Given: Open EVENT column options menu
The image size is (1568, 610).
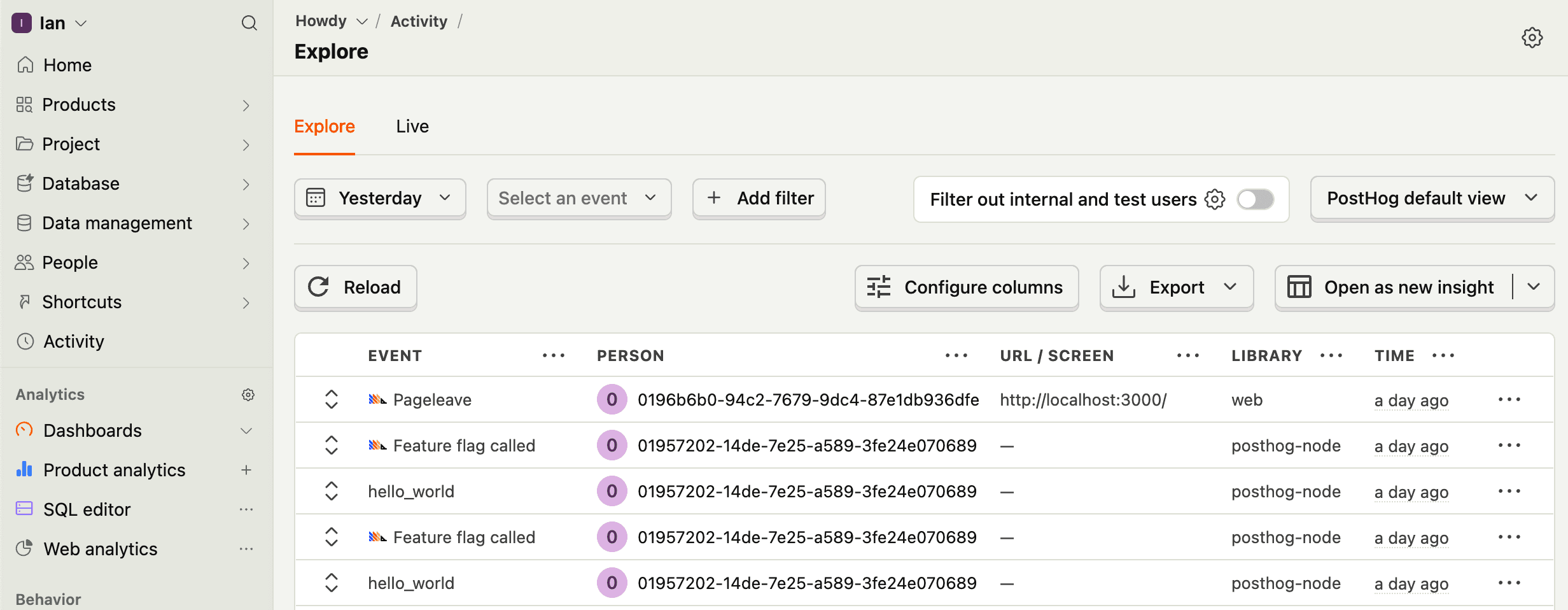Looking at the screenshot, I should pos(553,356).
